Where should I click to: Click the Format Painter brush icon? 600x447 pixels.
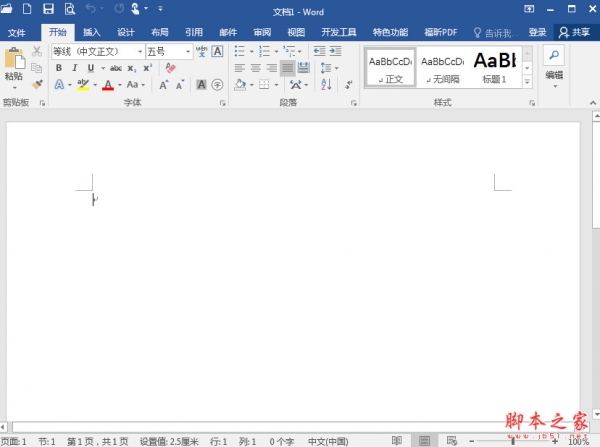coord(37,84)
